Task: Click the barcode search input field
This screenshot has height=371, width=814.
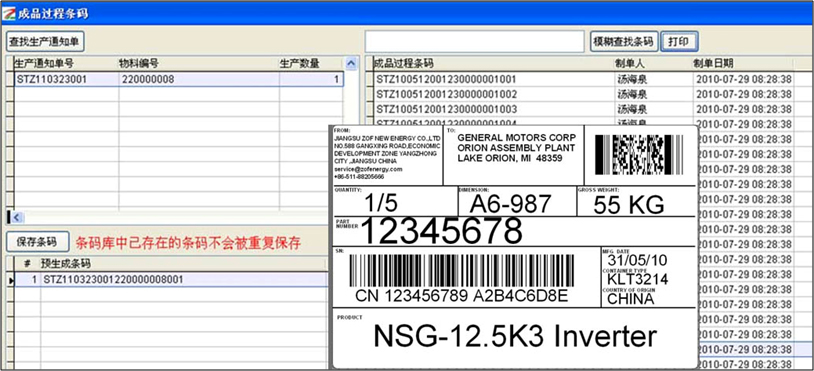Action: pyautogui.click(x=474, y=42)
